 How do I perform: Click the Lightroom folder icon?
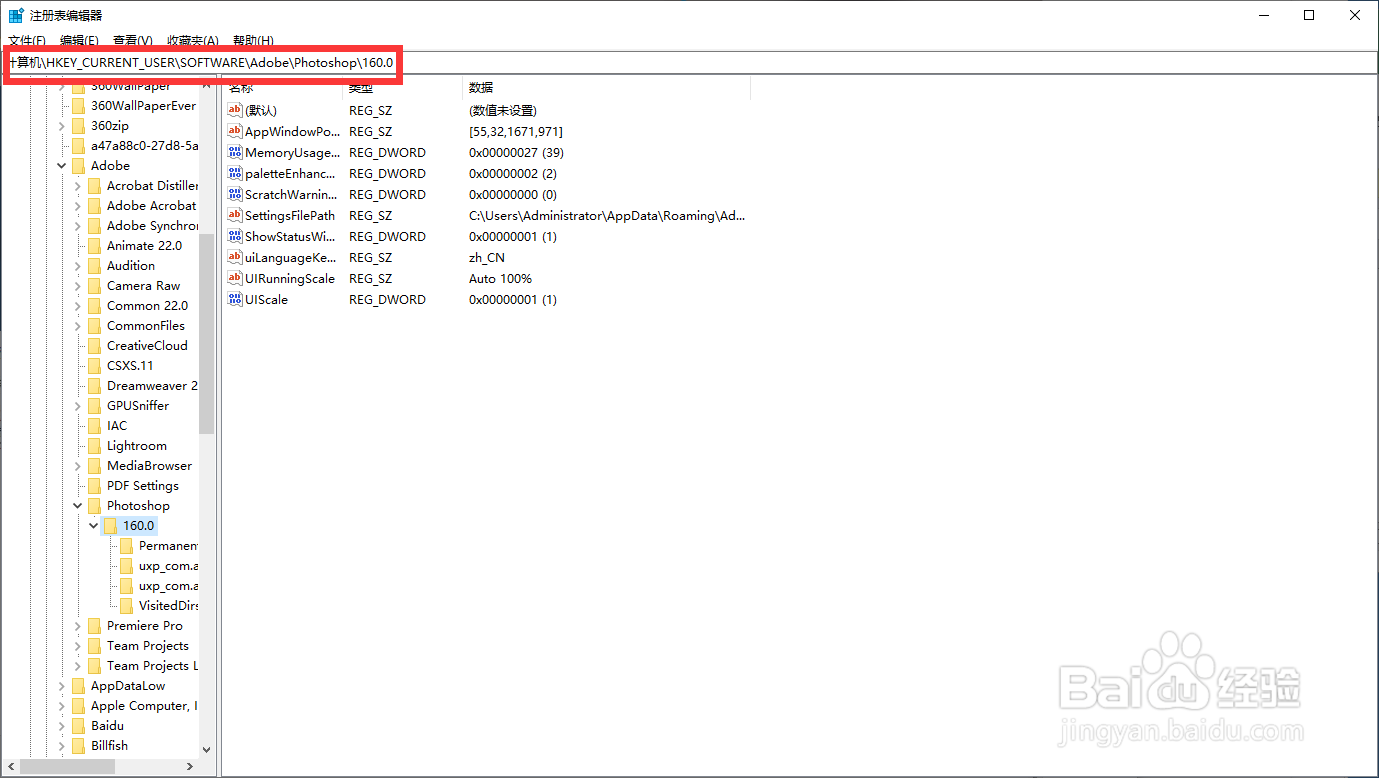pyautogui.click(x=95, y=446)
